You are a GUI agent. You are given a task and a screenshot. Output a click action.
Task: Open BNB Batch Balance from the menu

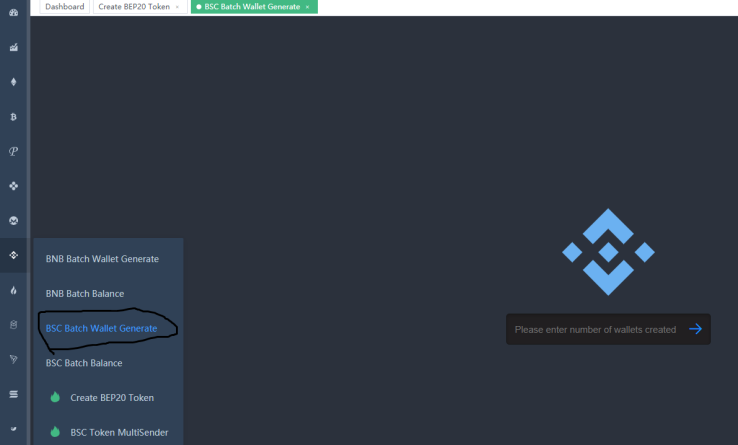(85, 294)
